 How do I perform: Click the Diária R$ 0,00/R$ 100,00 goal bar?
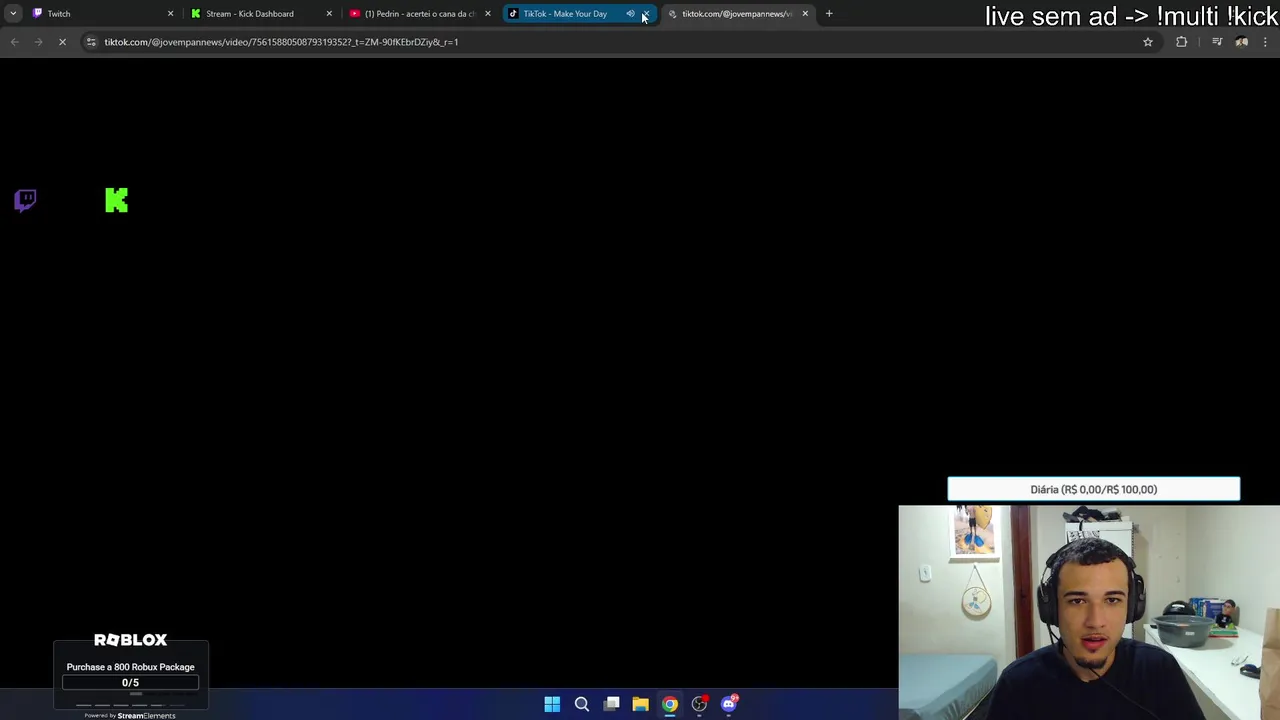[1094, 489]
